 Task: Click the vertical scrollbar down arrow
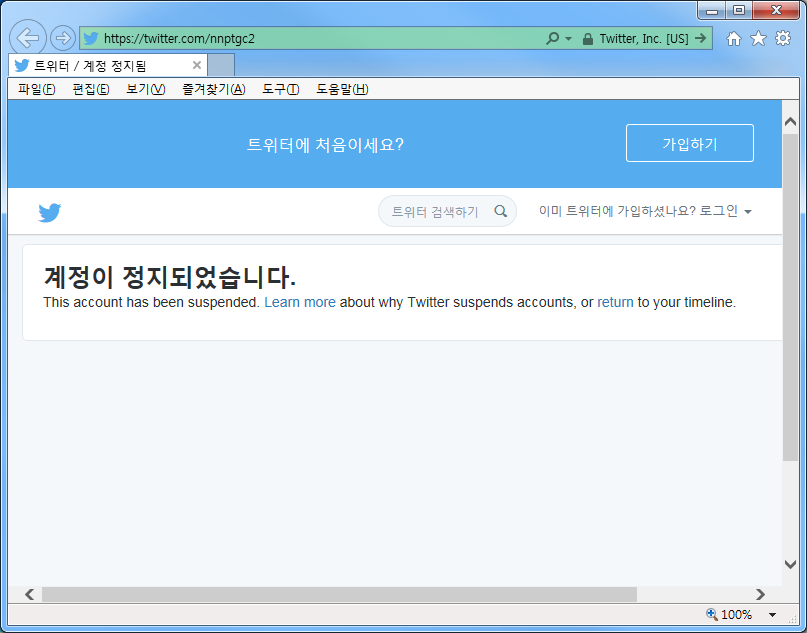click(790, 564)
